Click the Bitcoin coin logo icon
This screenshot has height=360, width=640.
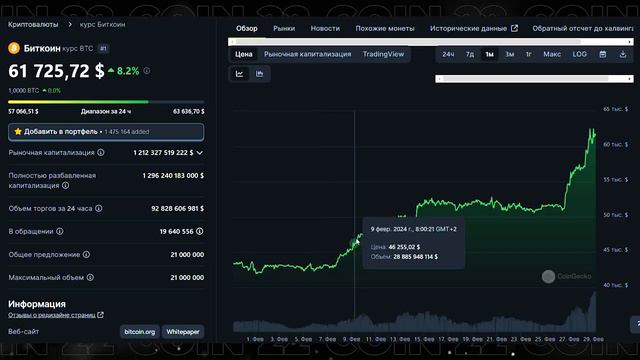tap(14, 48)
